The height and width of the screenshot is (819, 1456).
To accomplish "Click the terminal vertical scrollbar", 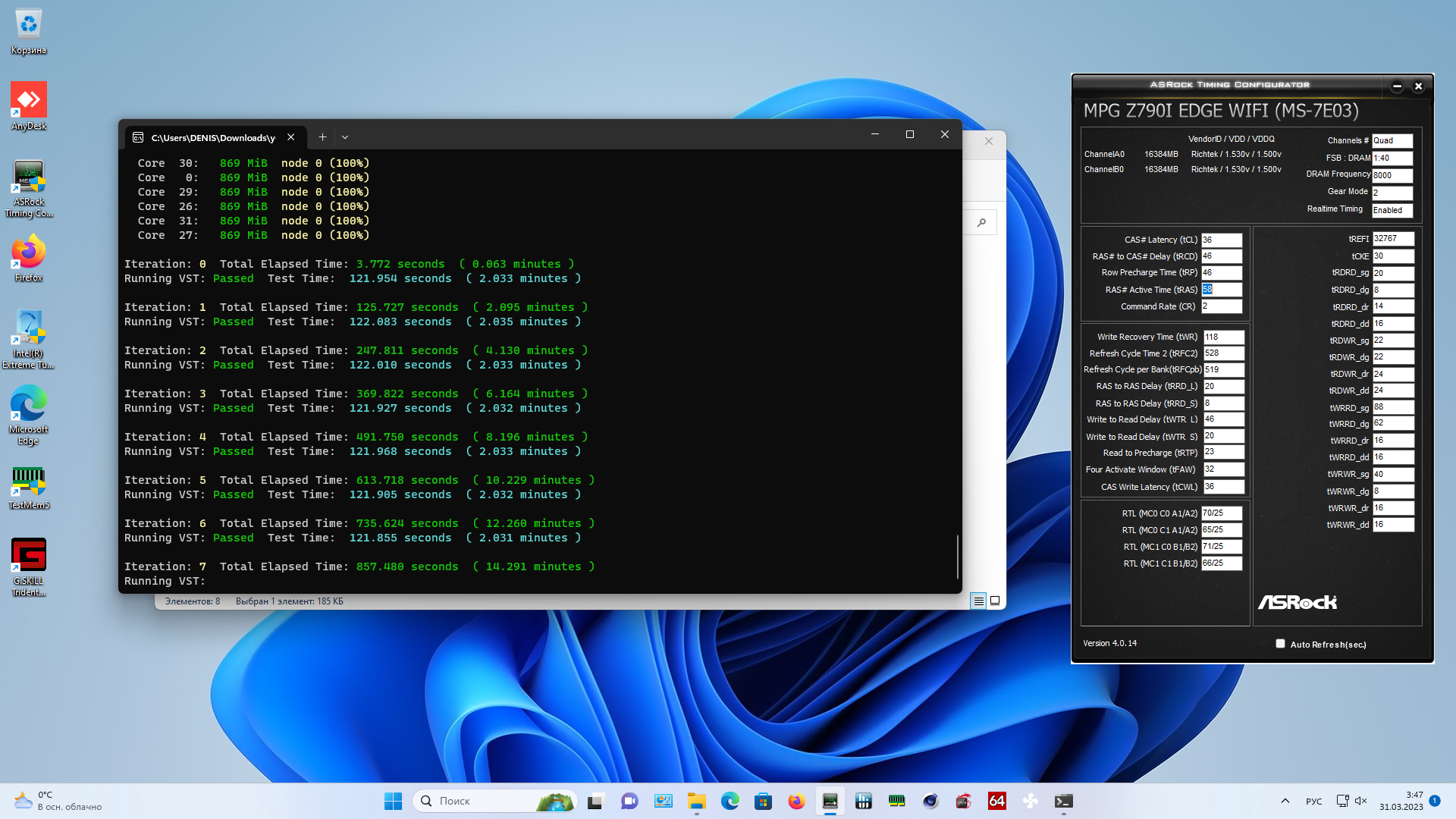I will pos(958,556).
